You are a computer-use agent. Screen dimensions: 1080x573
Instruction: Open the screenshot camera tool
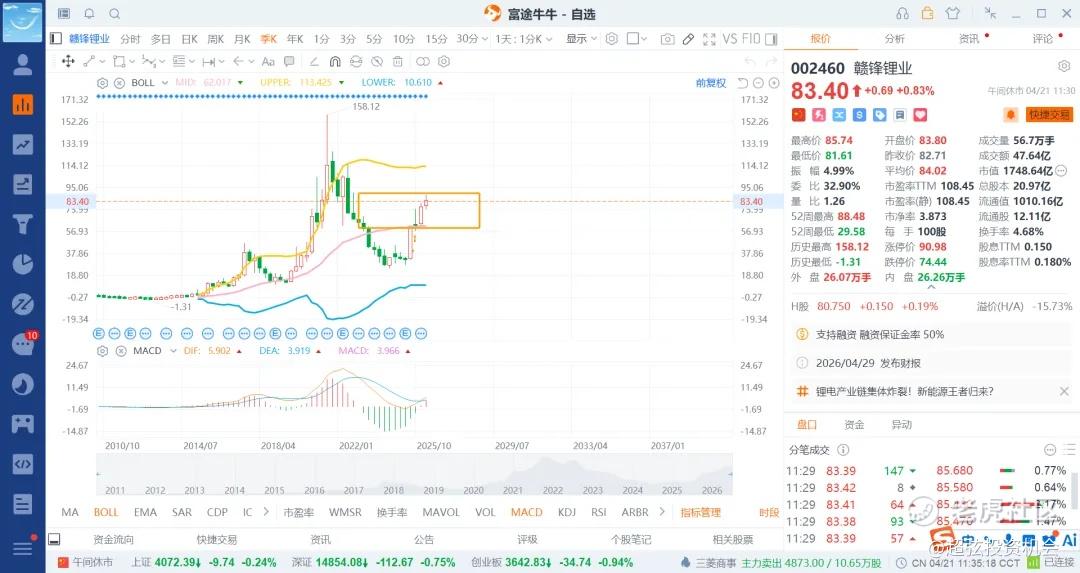click(x=667, y=39)
